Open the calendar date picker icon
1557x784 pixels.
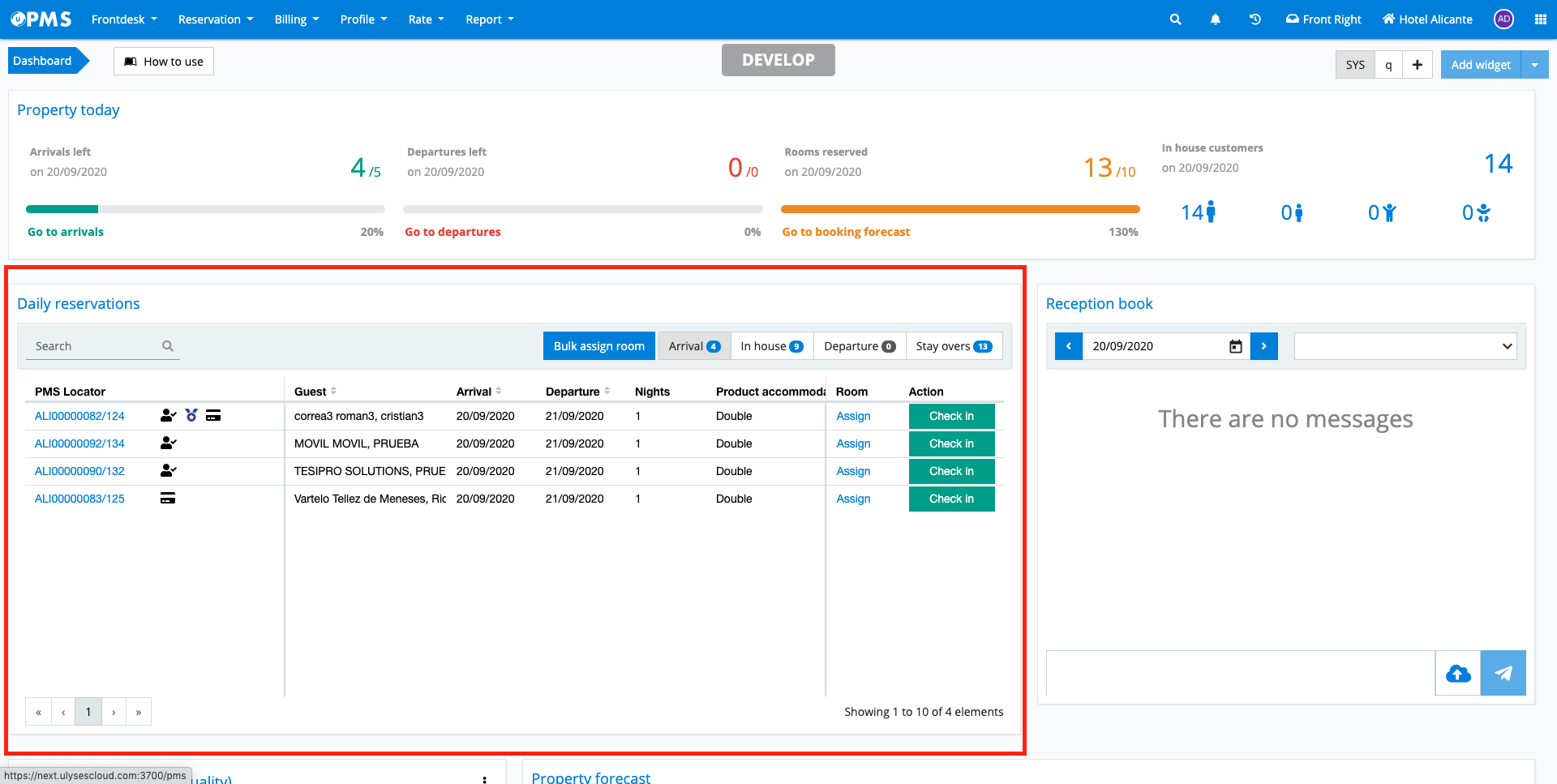(1235, 346)
